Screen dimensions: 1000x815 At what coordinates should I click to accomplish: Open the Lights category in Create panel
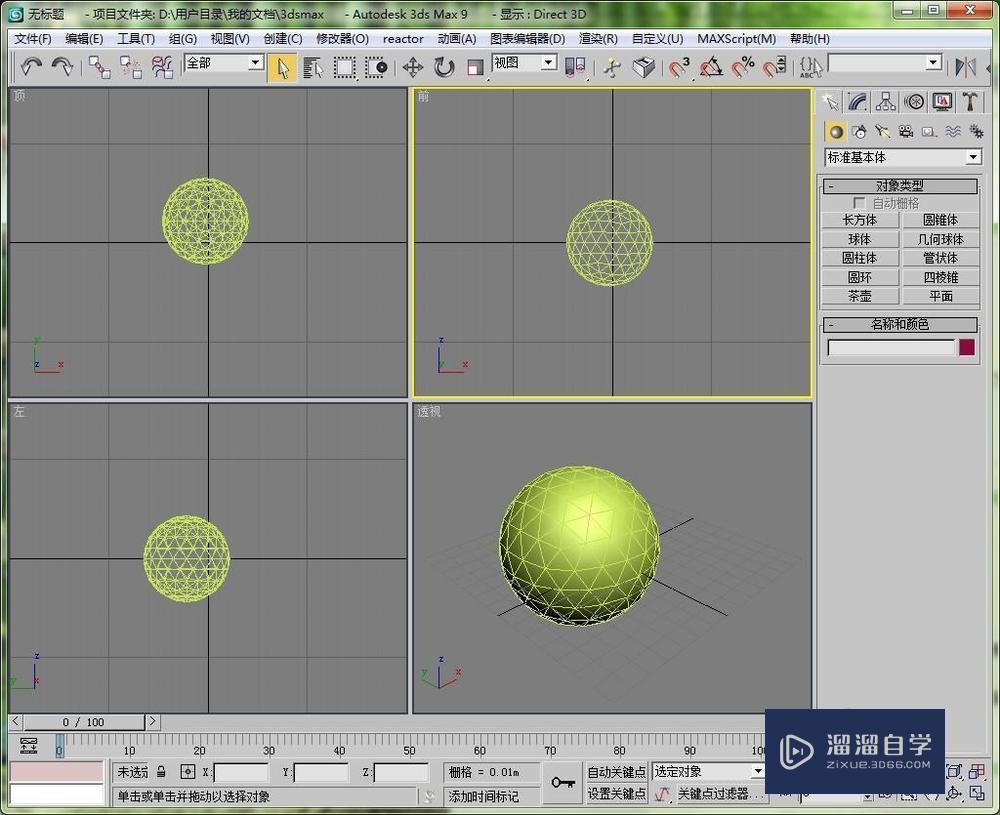coord(883,131)
